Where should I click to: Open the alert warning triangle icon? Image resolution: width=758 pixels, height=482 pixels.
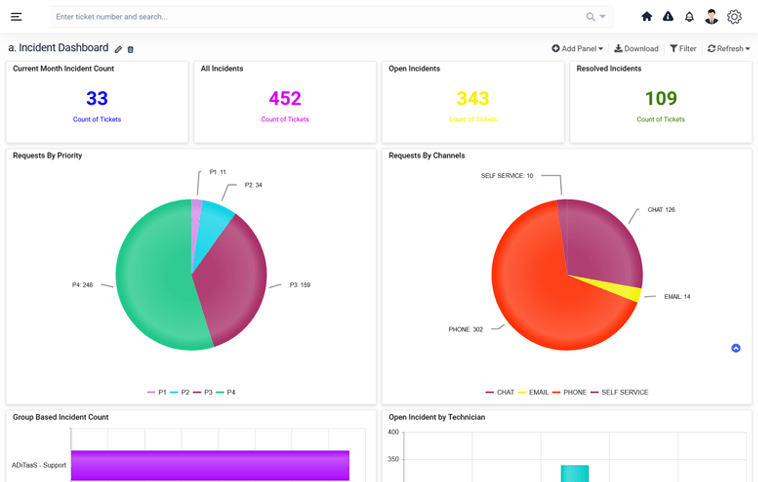[x=668, y=17]
